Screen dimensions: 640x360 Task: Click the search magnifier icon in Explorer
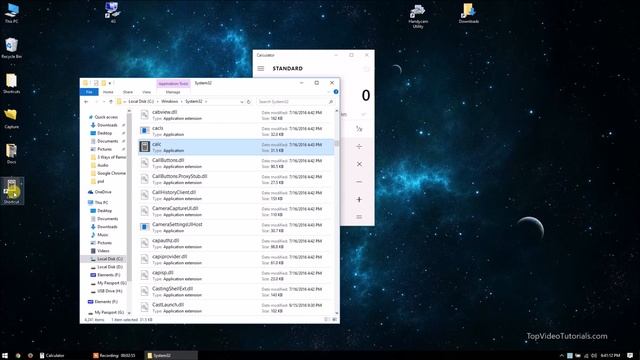(331, 102)
